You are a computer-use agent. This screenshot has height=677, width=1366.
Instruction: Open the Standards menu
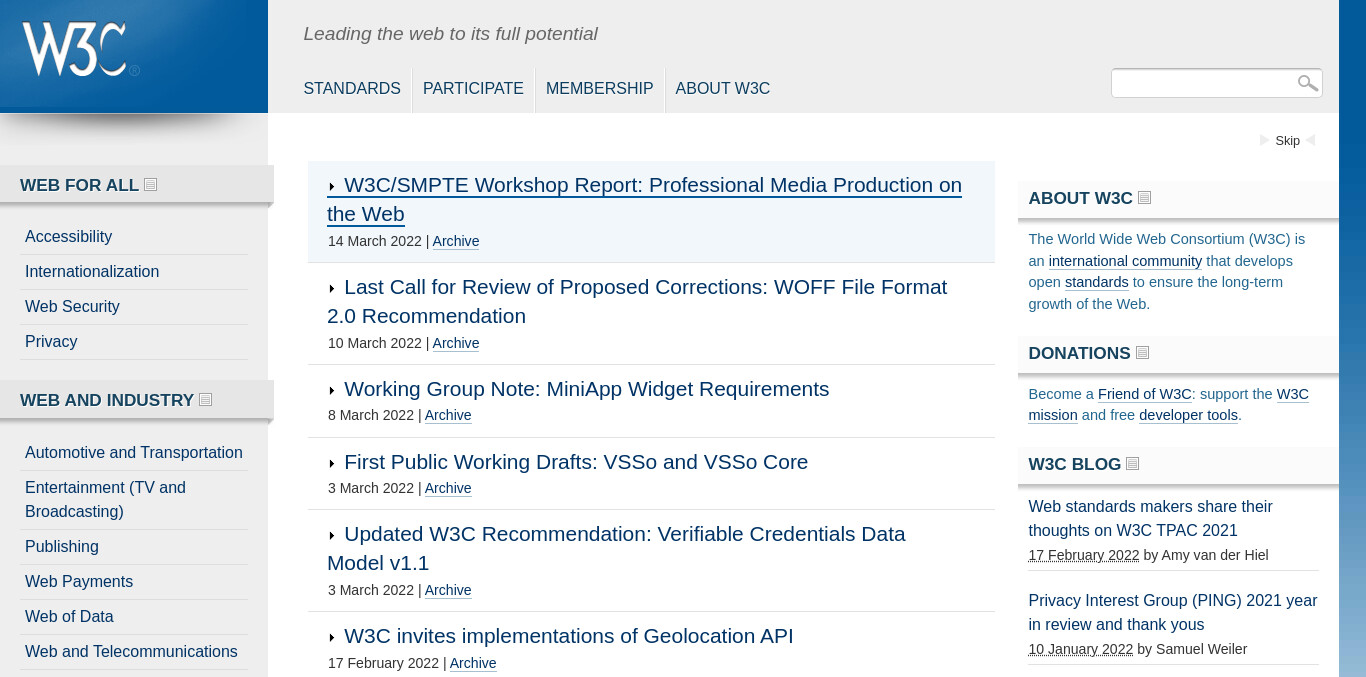(352, 88)
